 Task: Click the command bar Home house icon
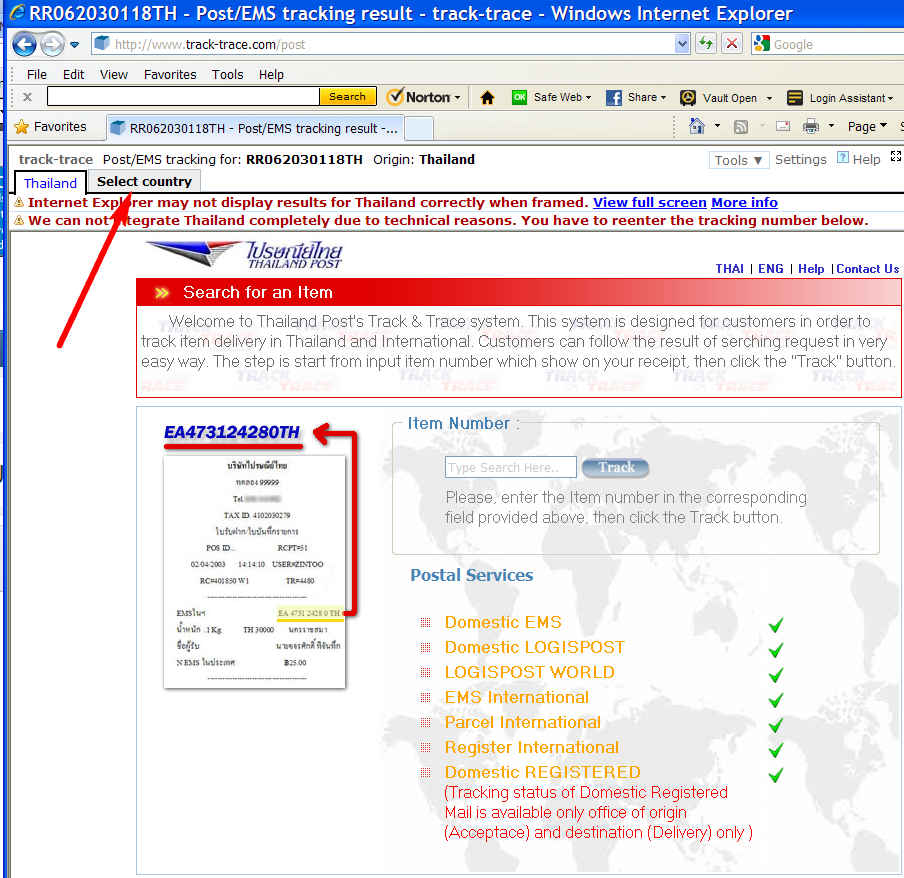tap(697, 126)
